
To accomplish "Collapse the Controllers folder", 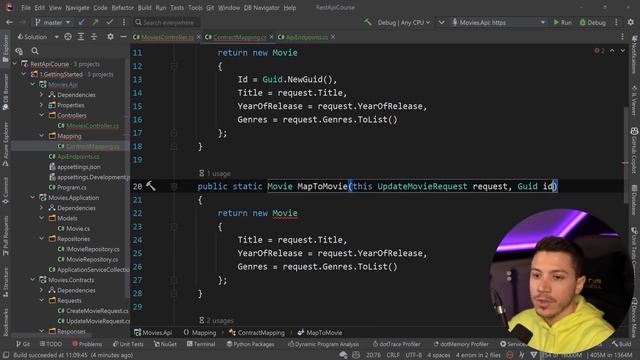I will (42, 116).
